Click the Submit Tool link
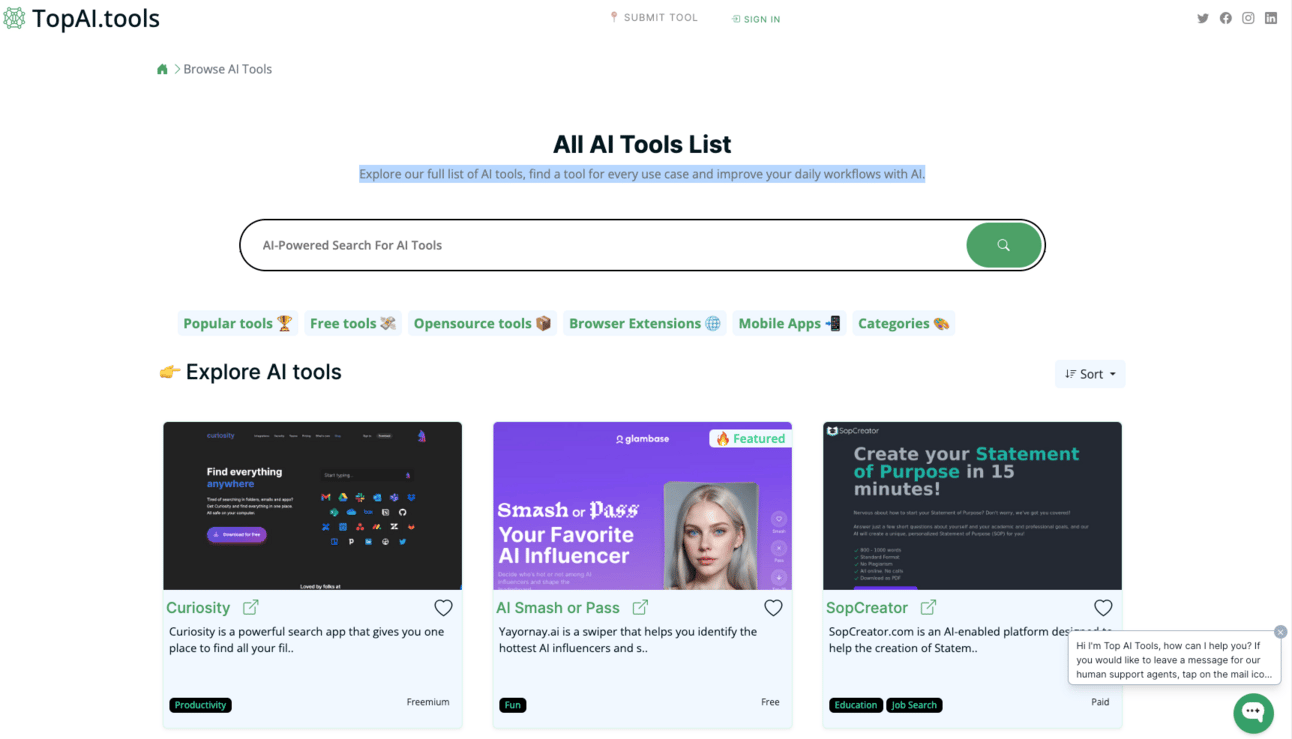The height and width of the screenshot is (739, 1292). [654, 17]
